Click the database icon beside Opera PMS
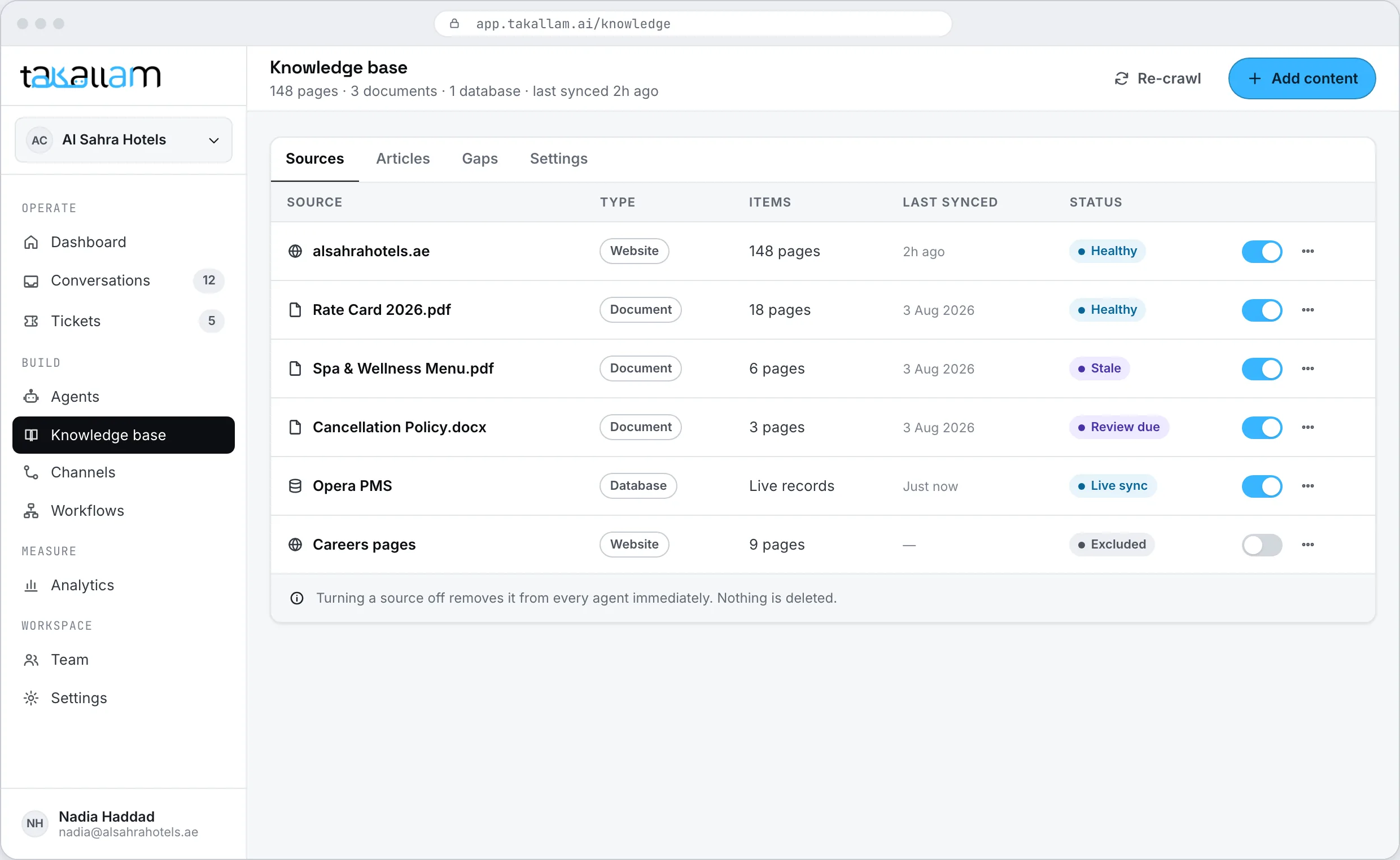This screenshot has width=1400, height=860. (295, 485)
